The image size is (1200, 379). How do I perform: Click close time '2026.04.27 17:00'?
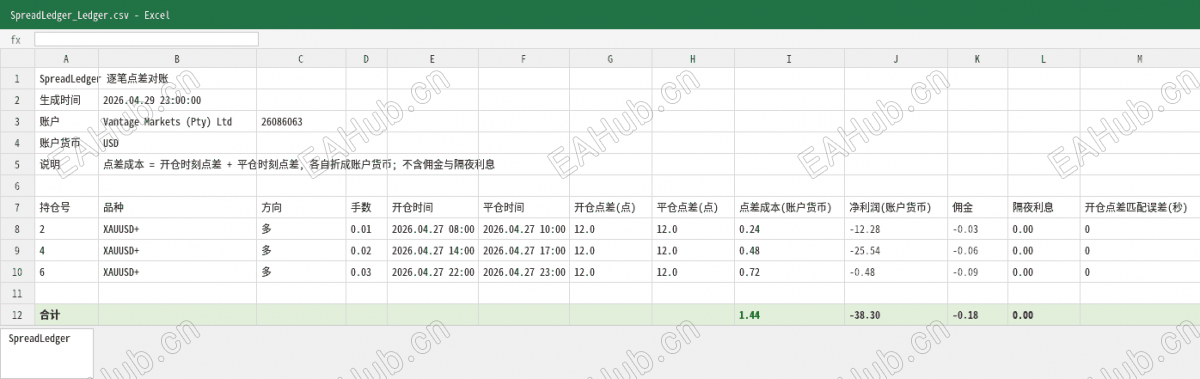pyautogui.click(x=523, y=251)
